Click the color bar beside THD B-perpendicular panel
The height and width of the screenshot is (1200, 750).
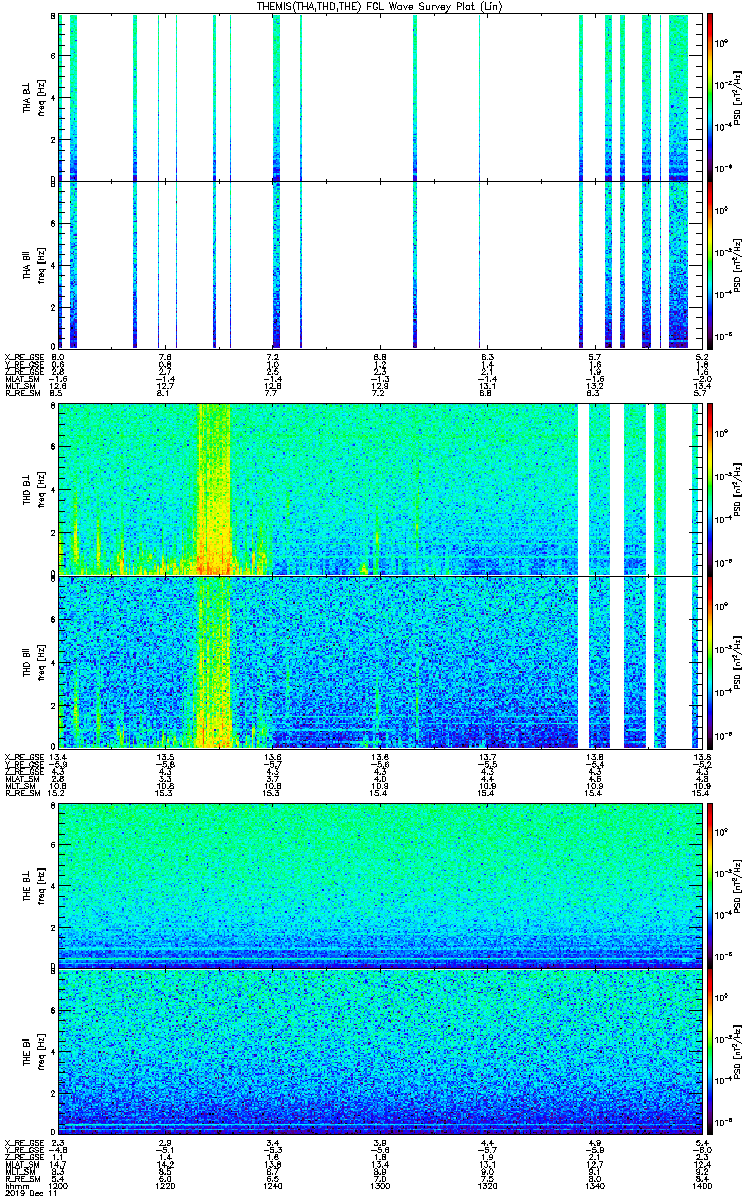[710, 489]
